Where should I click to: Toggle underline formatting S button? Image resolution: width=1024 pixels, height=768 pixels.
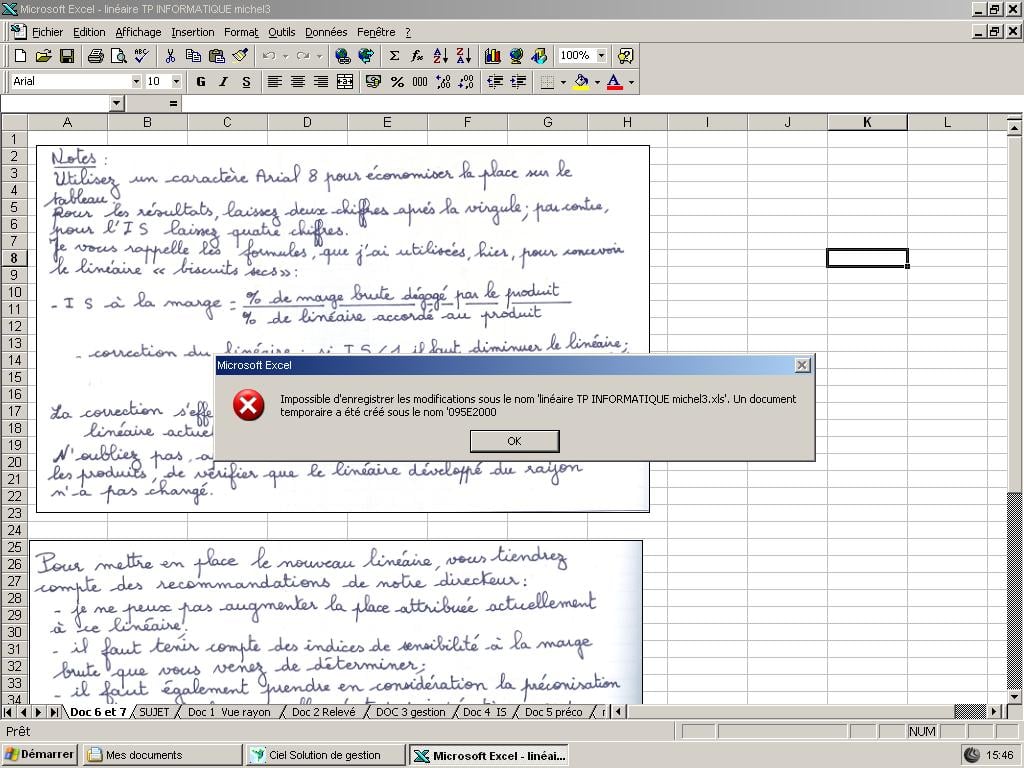pos(246,82)
